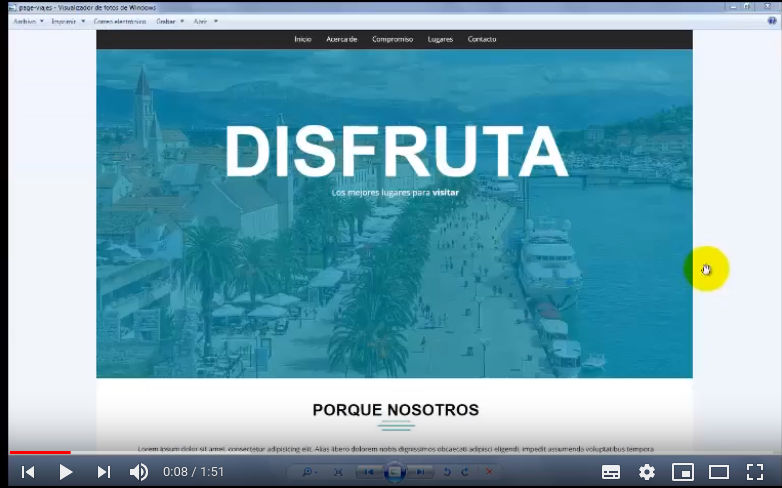This screenshot has width=782, height=488.
Task: Play the video
Action: pos(65,472)
